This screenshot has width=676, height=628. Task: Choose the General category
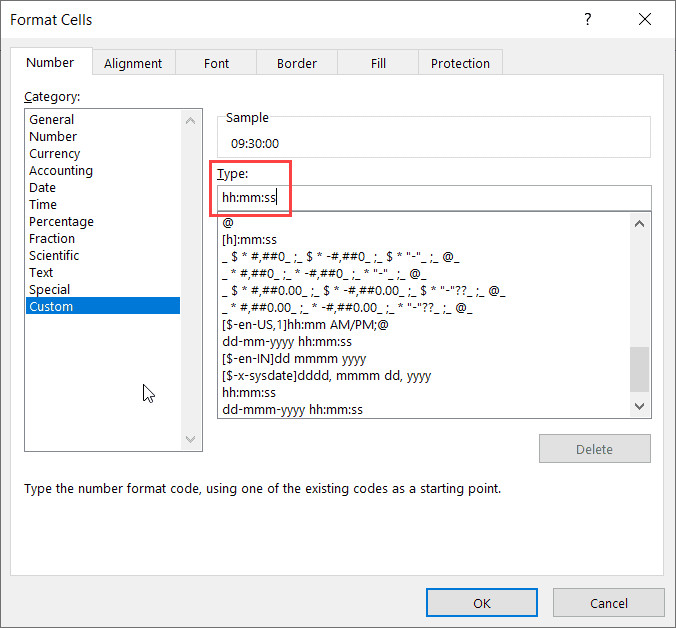52,119
